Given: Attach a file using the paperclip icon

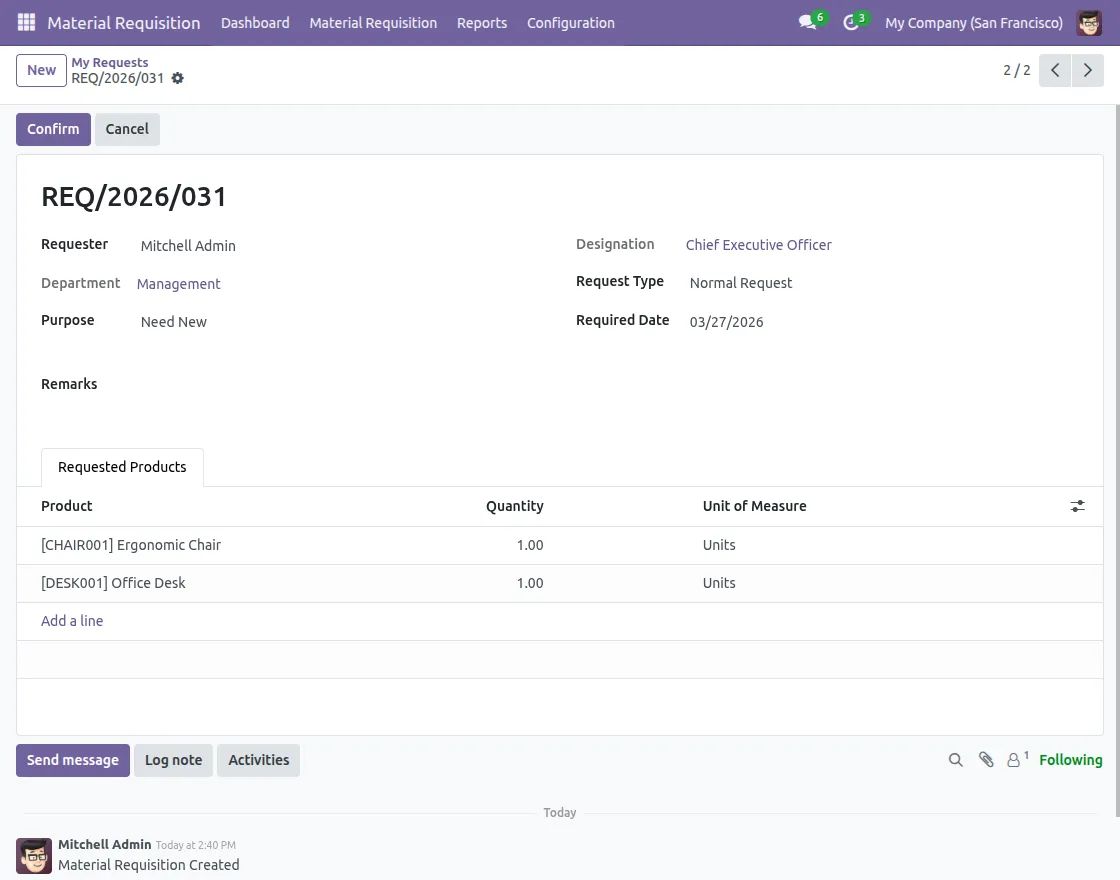Looking at the screenshot, I should [x=986, y=760].
